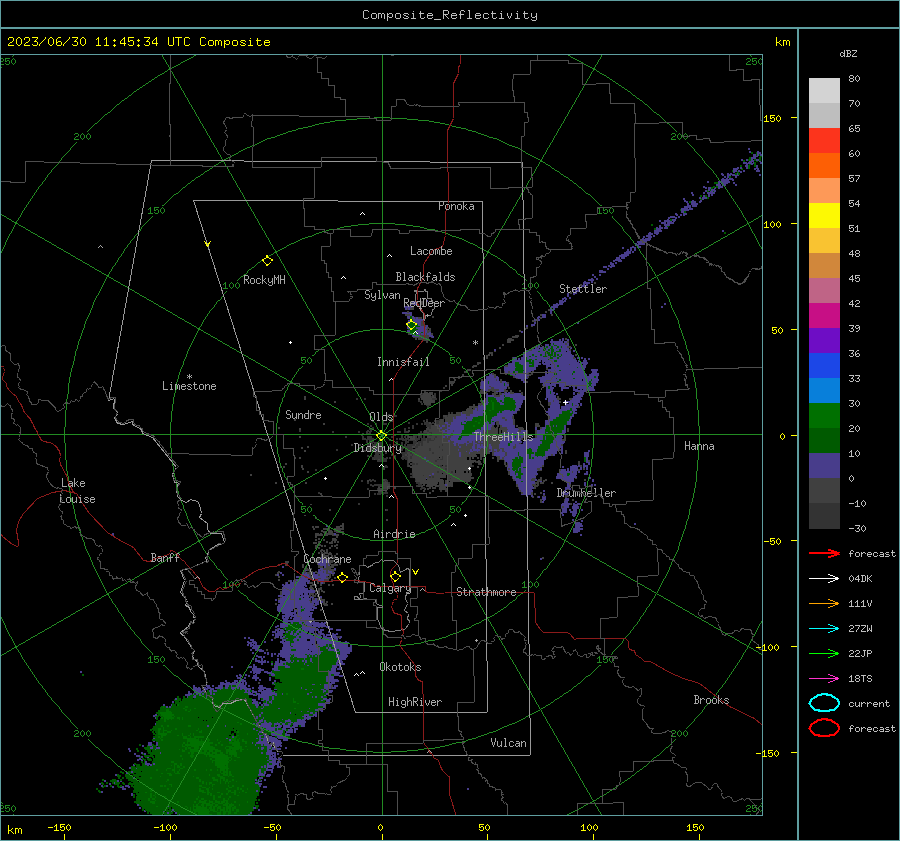Select the orange 111V arrow legend icon

(x=824, y=603)
